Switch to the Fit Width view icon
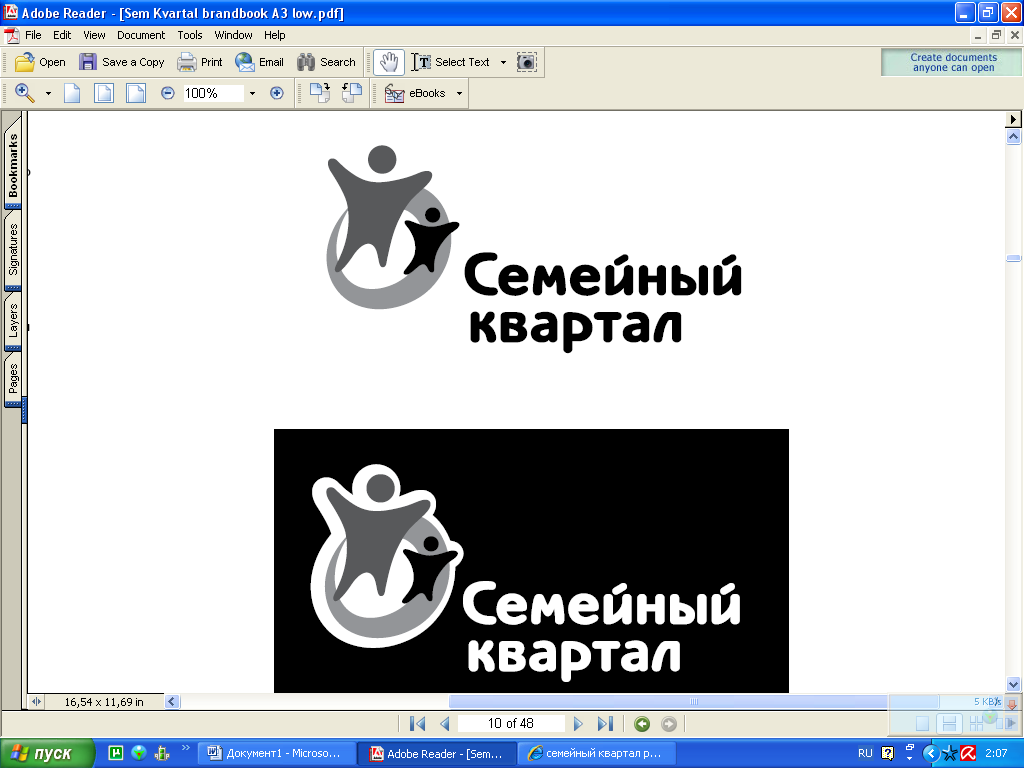The image size is (1024, 768). (136, 93)
